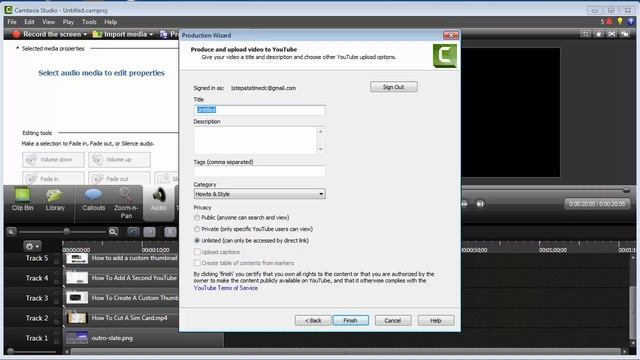Viewport: 640px width, 360px height.
Task: Open YouTube Terms of Service link
Action: click(x=225, y=288)
